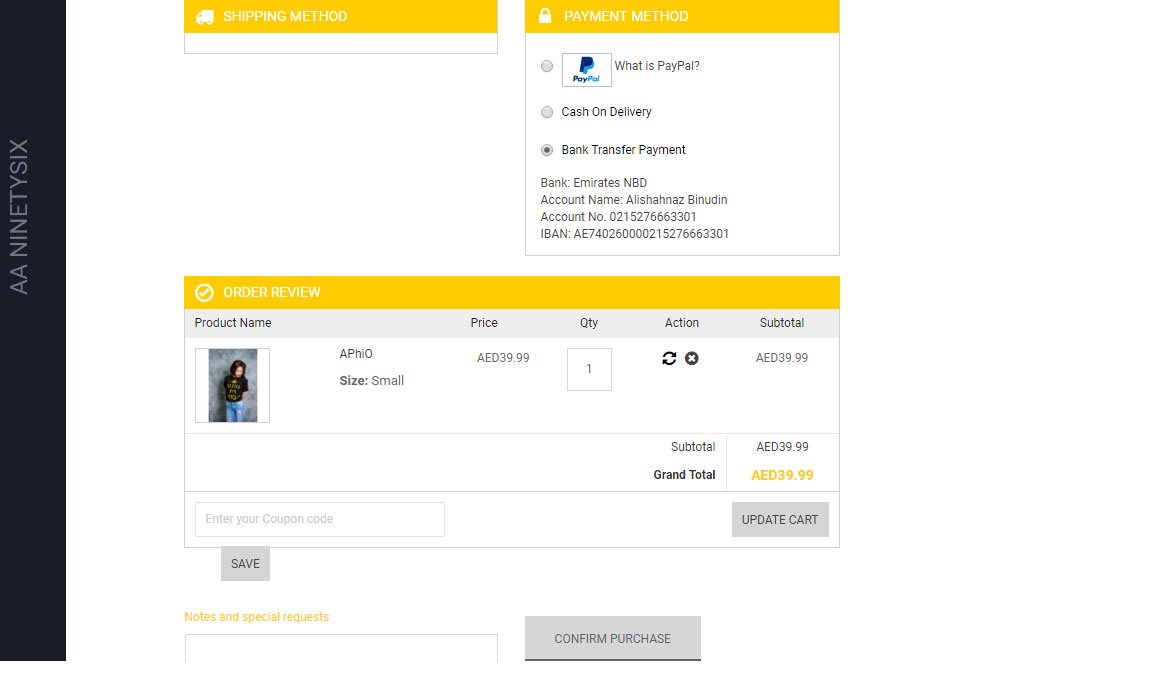Click the refresh item icon in Action column
The height and width of the screenshot is (678, 1170).
669,358
